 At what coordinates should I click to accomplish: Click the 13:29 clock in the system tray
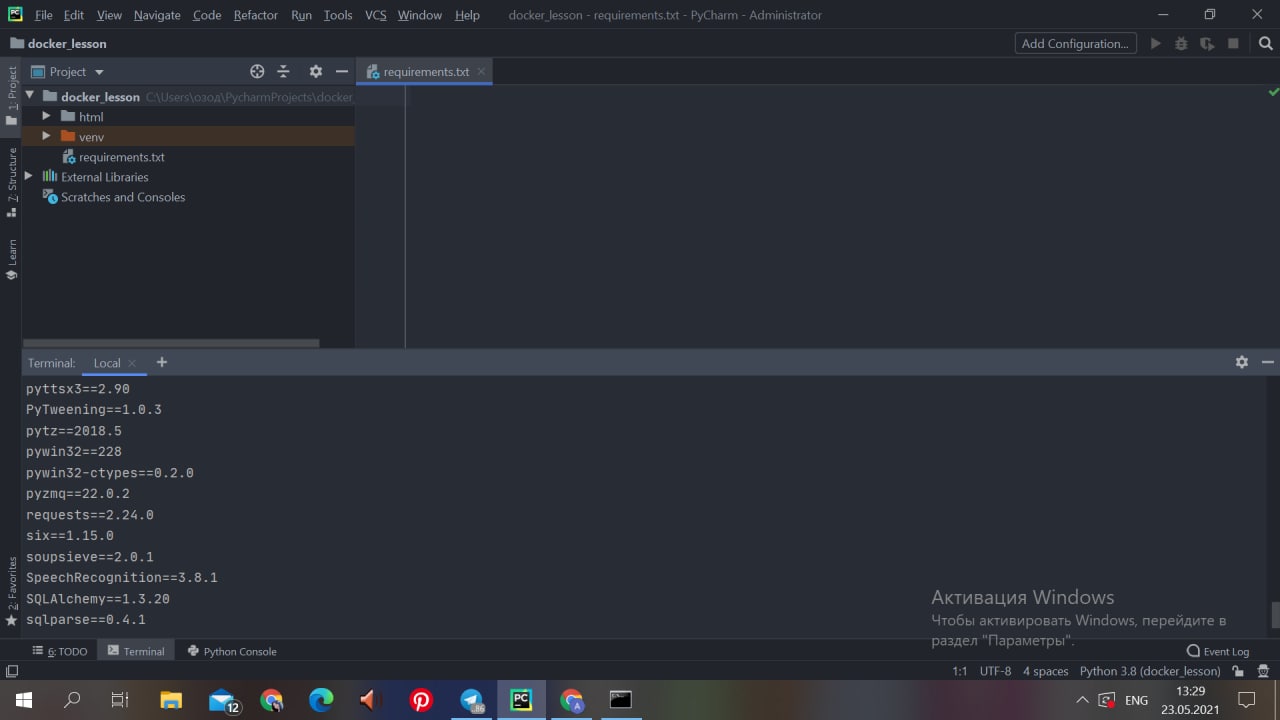1190,691
